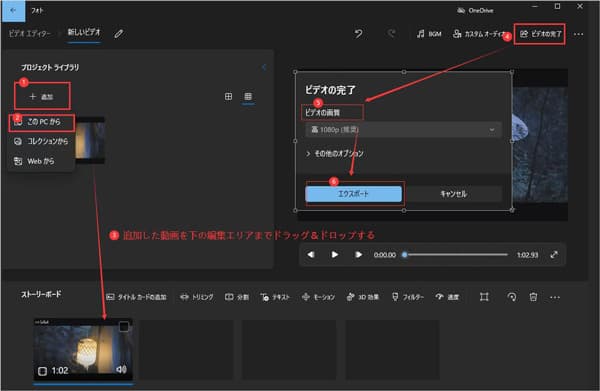Toggle fullscreen preview

pos(554,254)
